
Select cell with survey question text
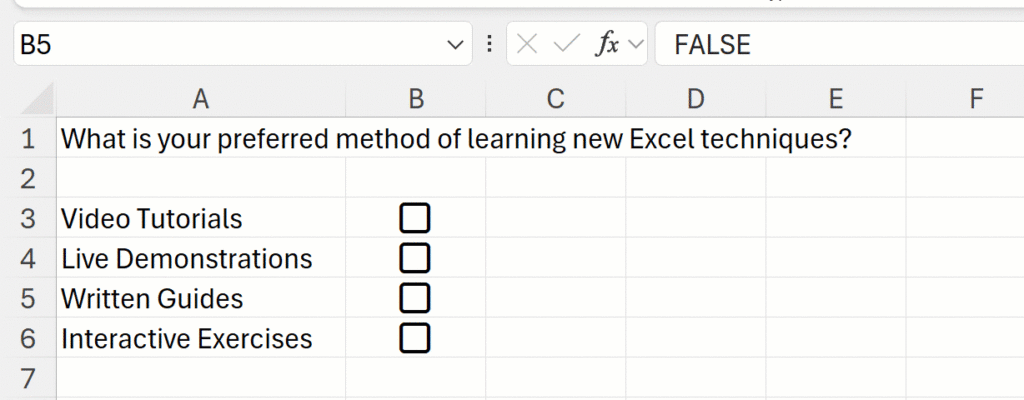coord(201,139)
